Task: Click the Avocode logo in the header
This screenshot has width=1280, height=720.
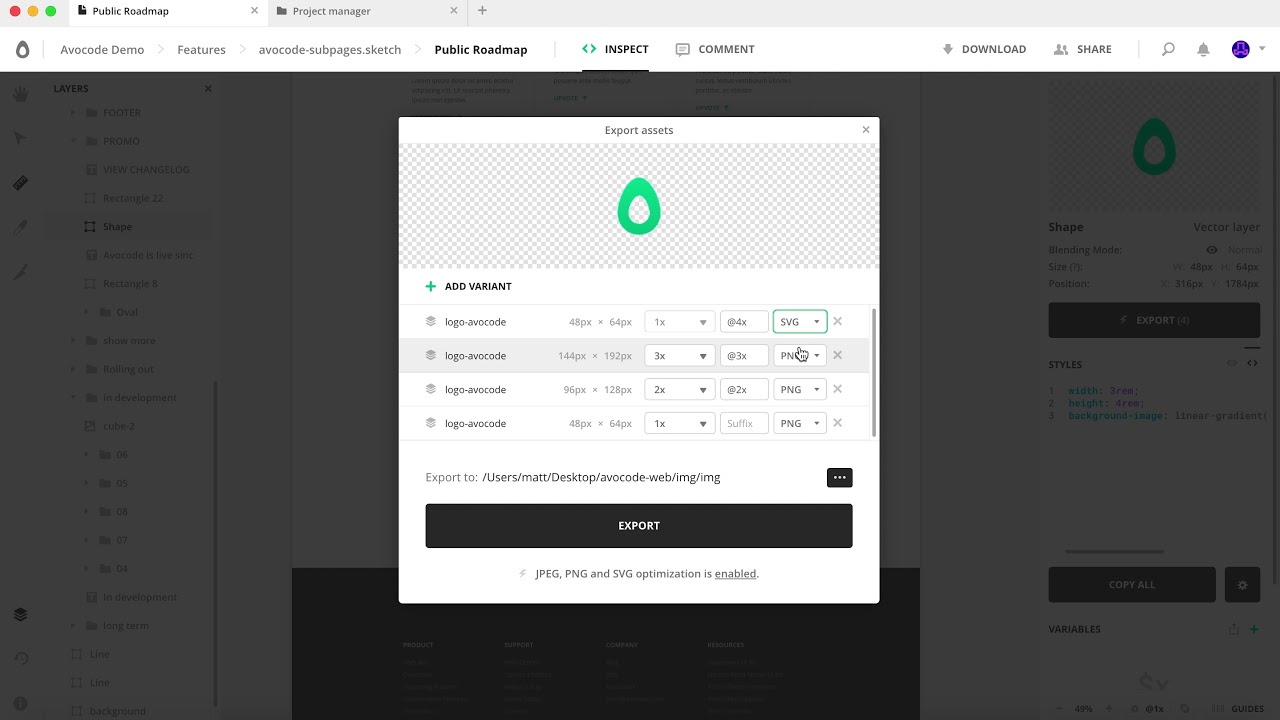Action: (22, 49)
